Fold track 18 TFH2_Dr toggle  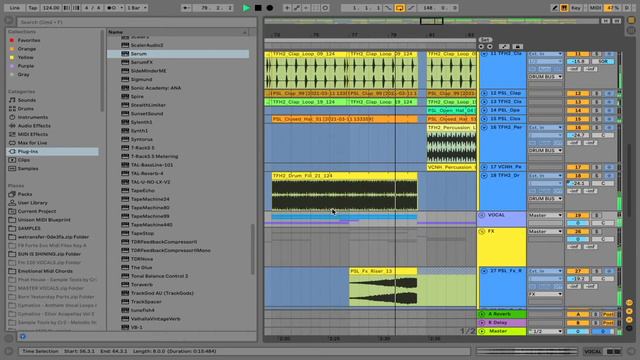(484, 176)
